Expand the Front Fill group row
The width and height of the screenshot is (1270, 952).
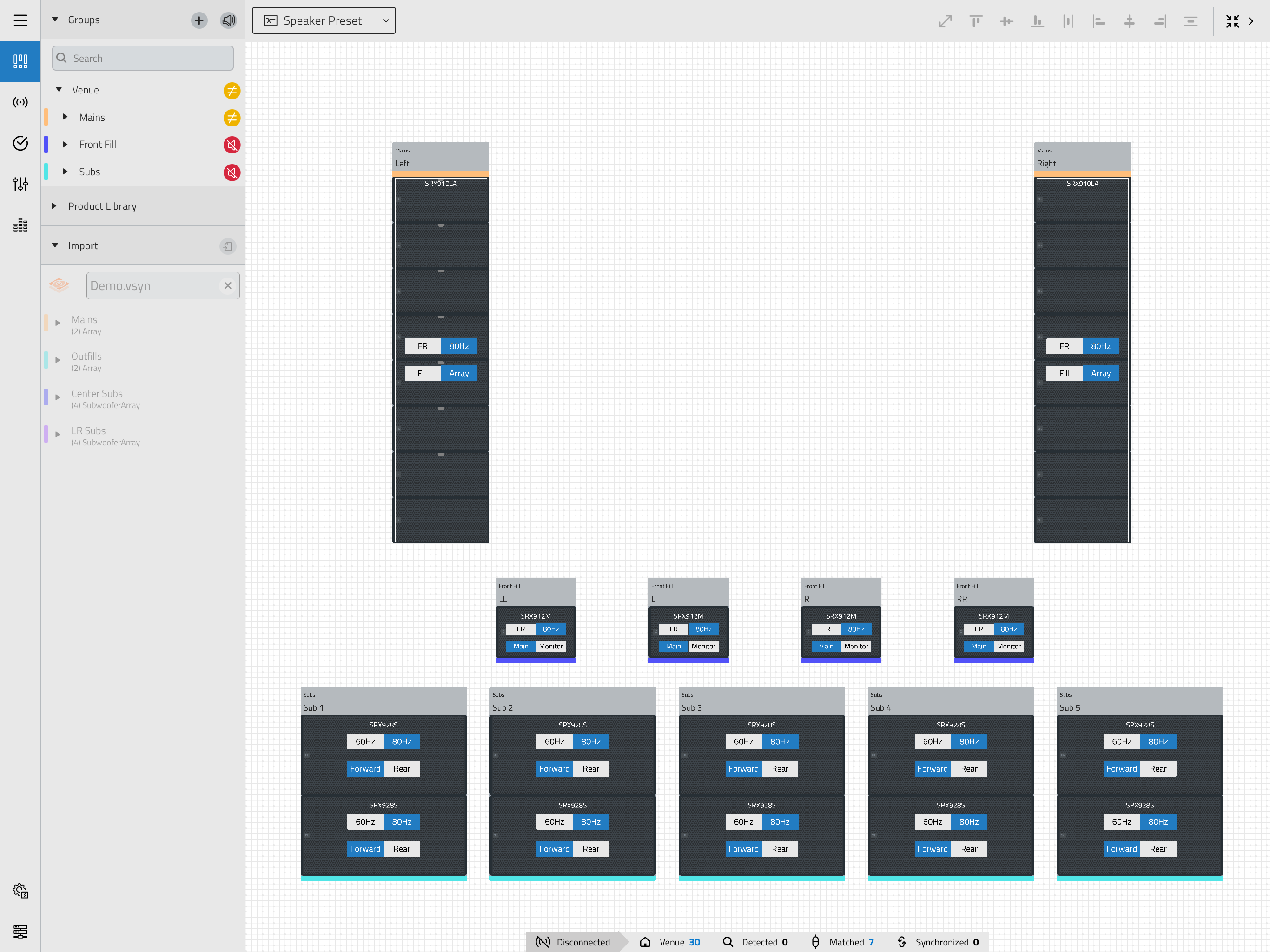[65, 144]
